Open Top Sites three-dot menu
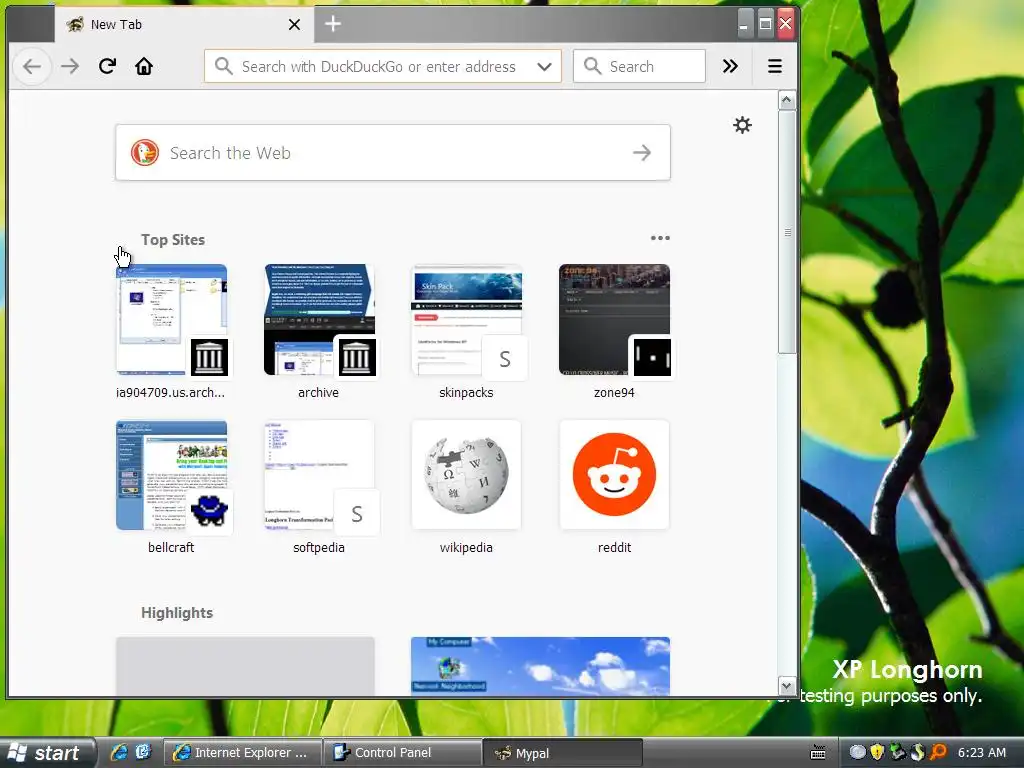This screenshot has height=768, width=1024. click(x=660, y=238)
